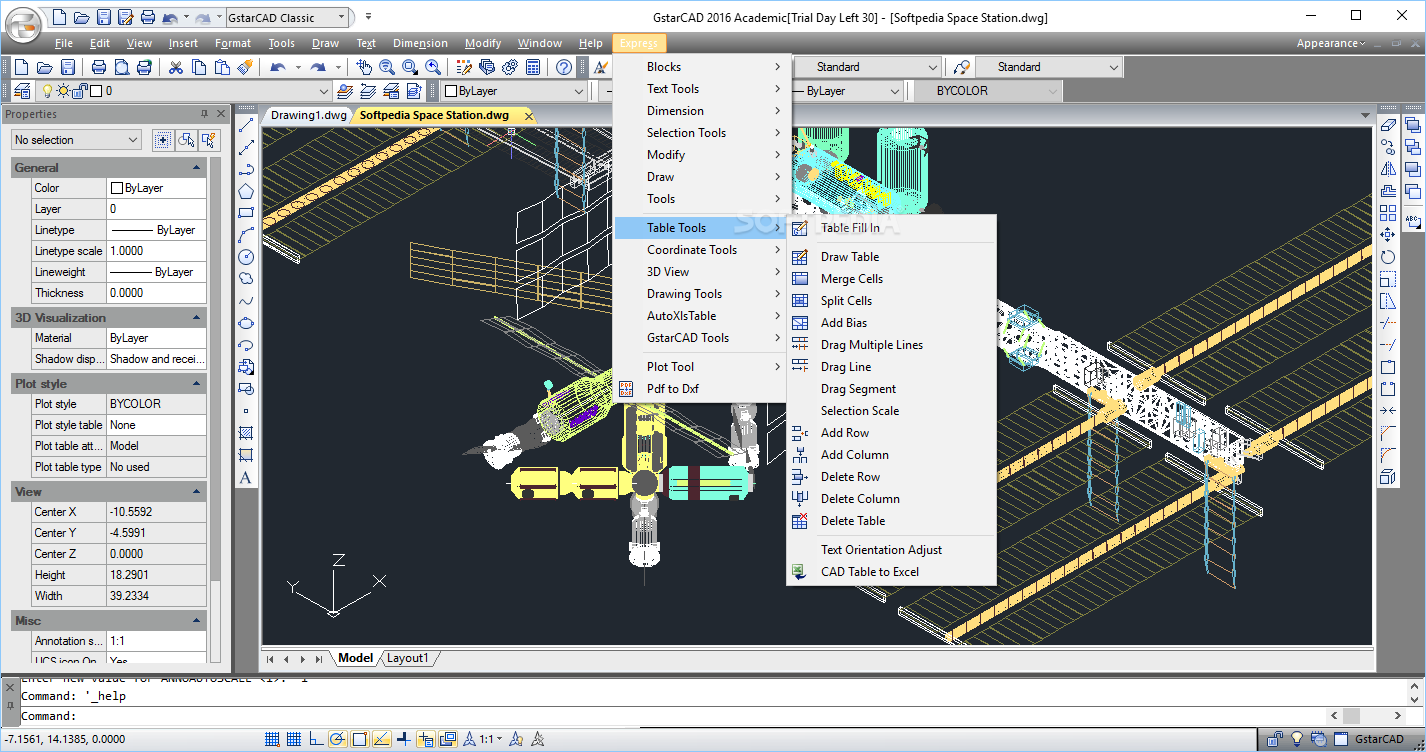Select the Move tool in Modify toolbar
The height and width of the screenshot is (752, 1426).
point(1387,235)
